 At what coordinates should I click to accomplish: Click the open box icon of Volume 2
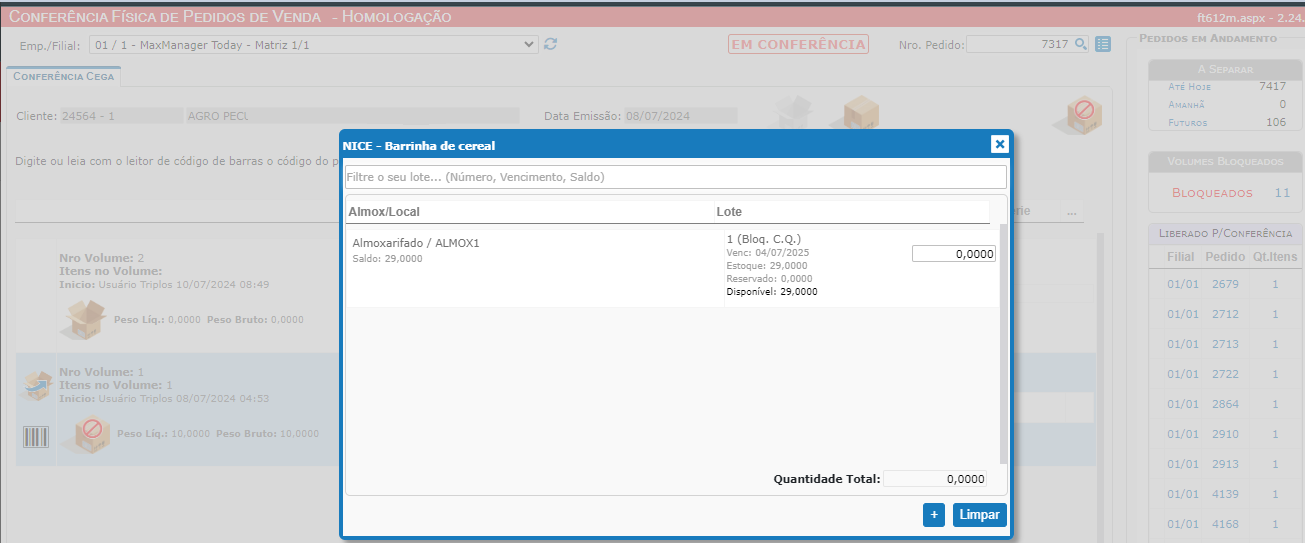pyautogui.click(x=85, y=319)
